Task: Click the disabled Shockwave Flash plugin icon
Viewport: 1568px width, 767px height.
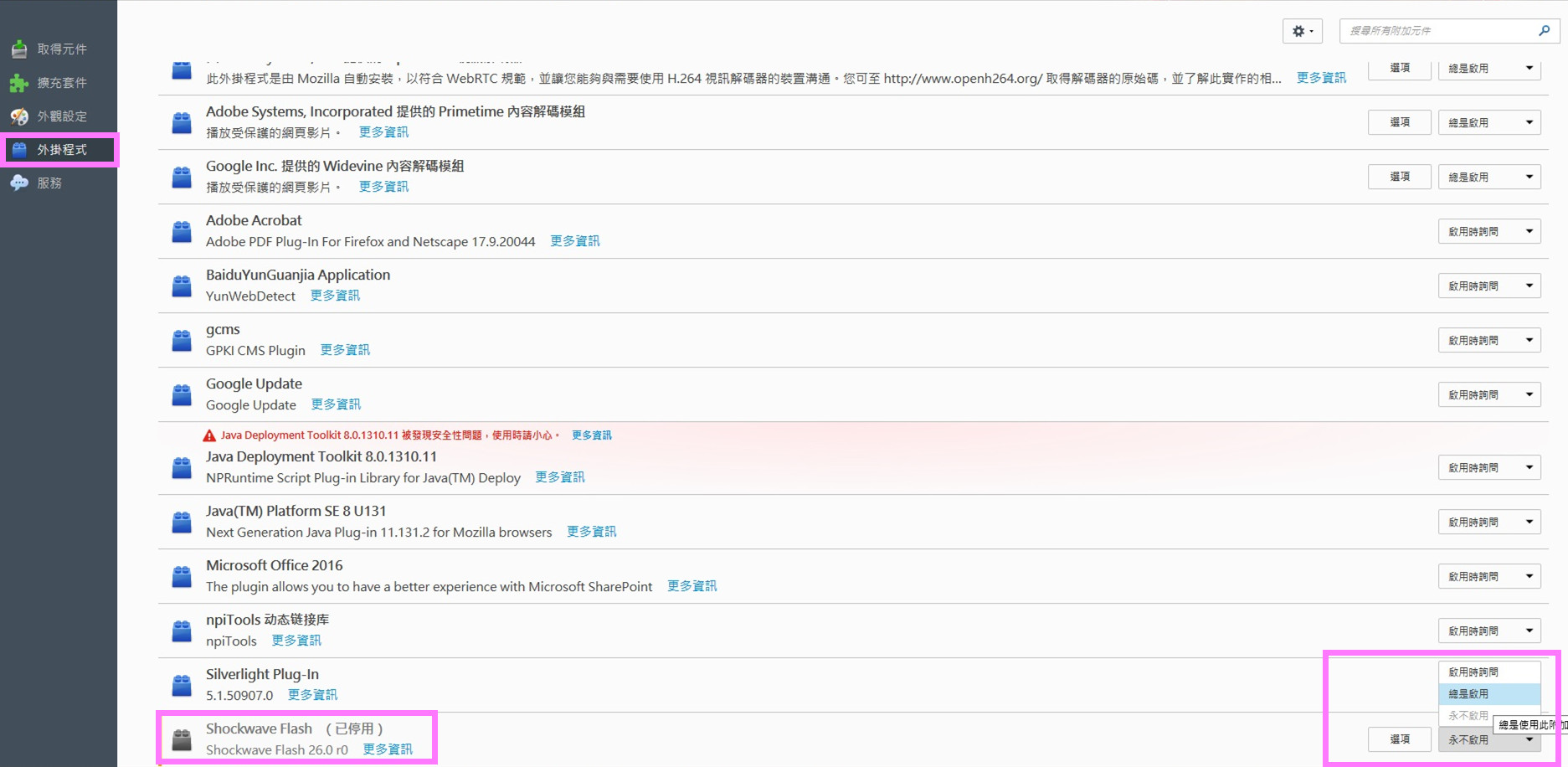Action: 182,739
